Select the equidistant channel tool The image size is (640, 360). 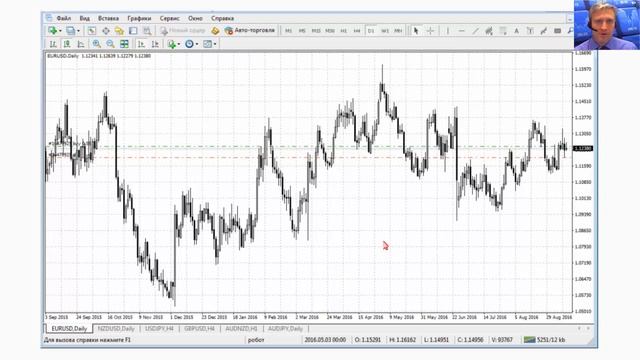(489, 31)
